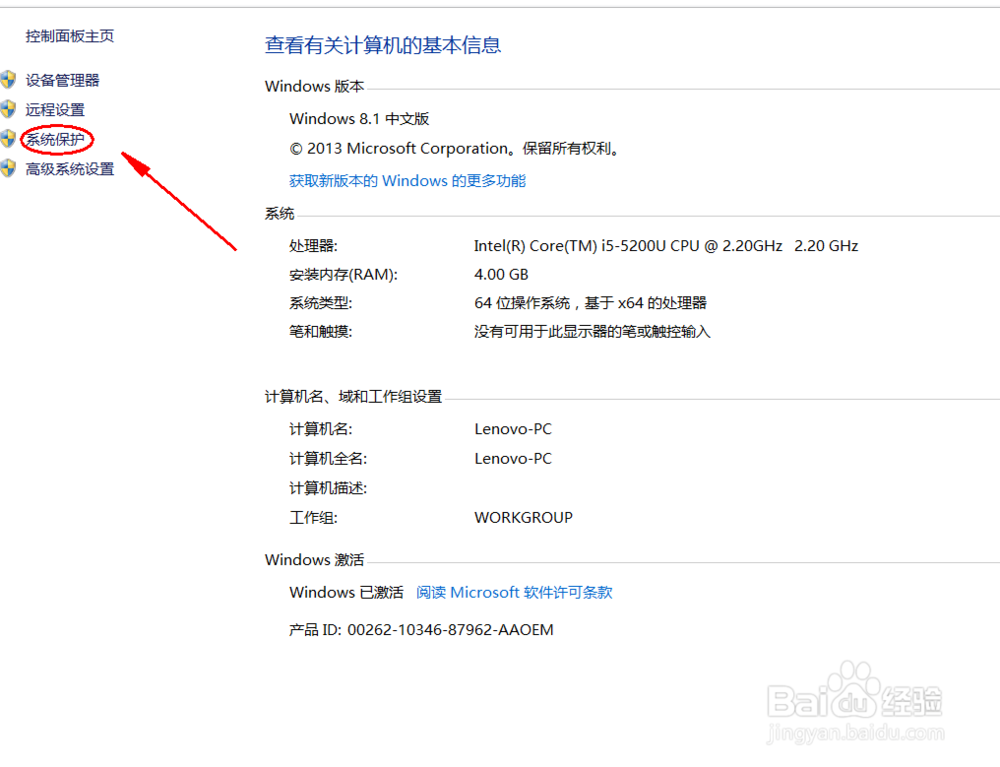The image size is (1000, 767).
Task: Return to 控制面板主页
Action: click(69, 36)
